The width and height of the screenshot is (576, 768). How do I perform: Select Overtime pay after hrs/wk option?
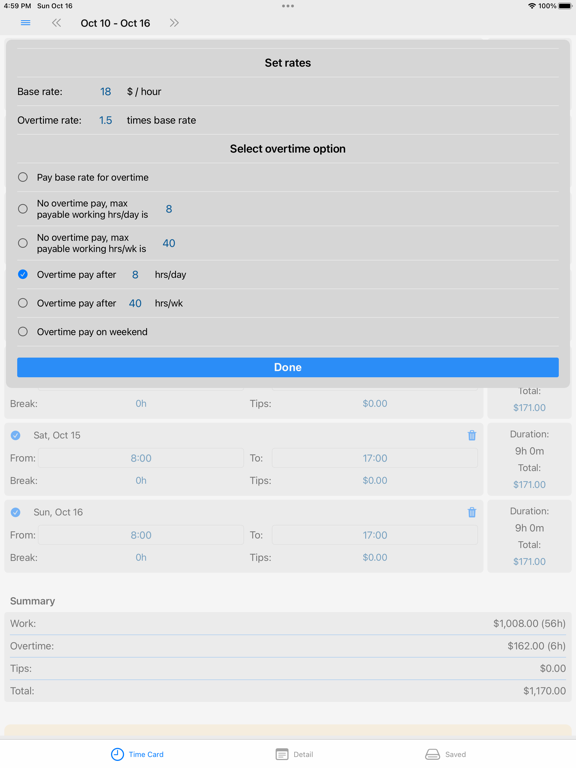tap(23, 303)
